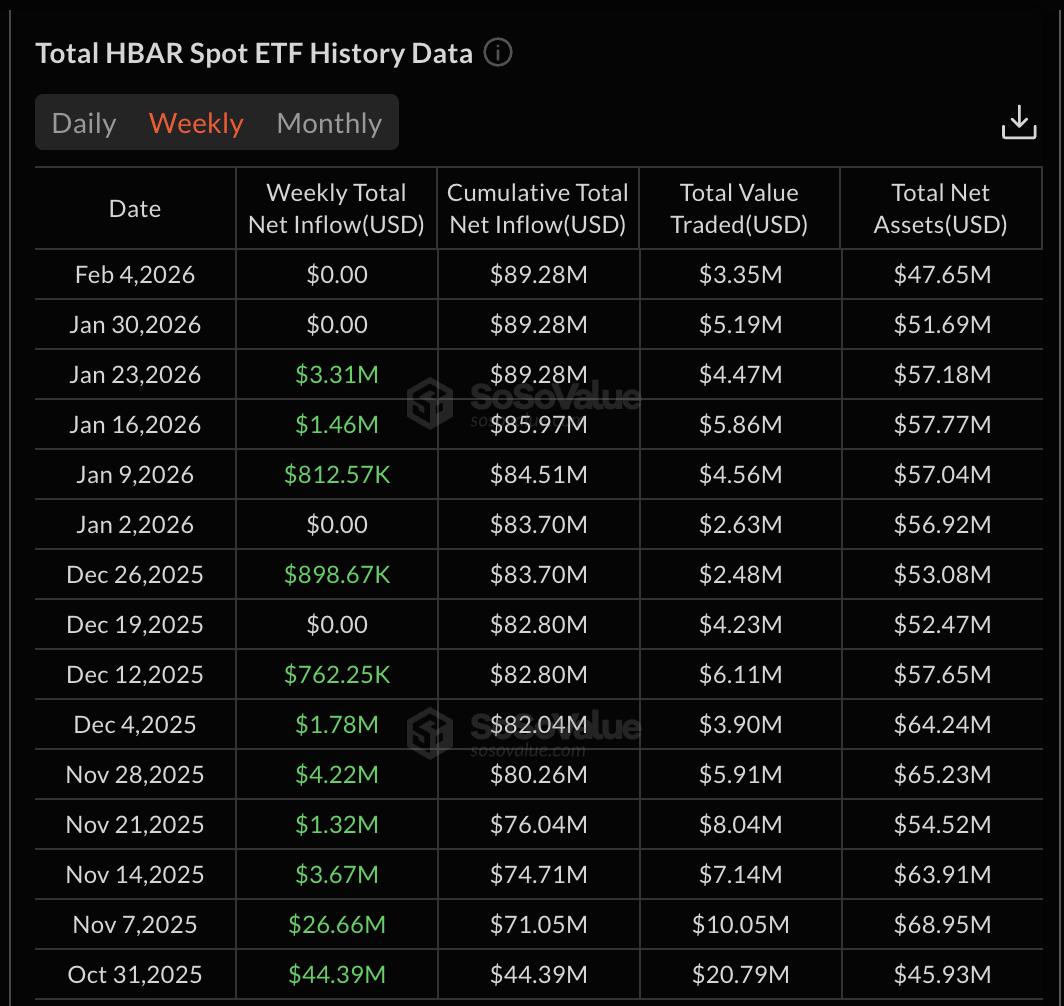1064x1006 pixels.
Task: Sort by the Date column header
Action: (x=134, y=208)
